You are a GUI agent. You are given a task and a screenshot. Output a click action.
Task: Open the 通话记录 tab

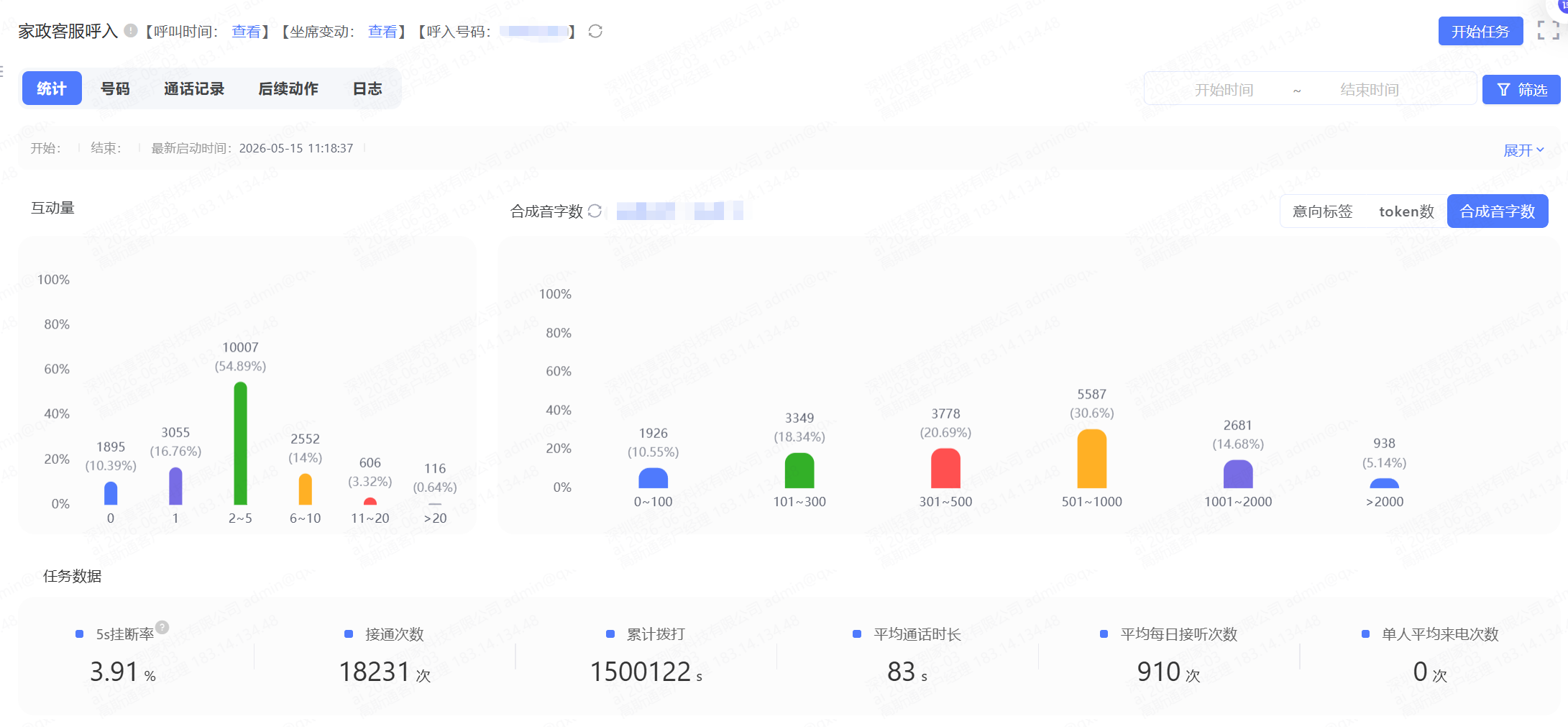(x=194, y=88)
